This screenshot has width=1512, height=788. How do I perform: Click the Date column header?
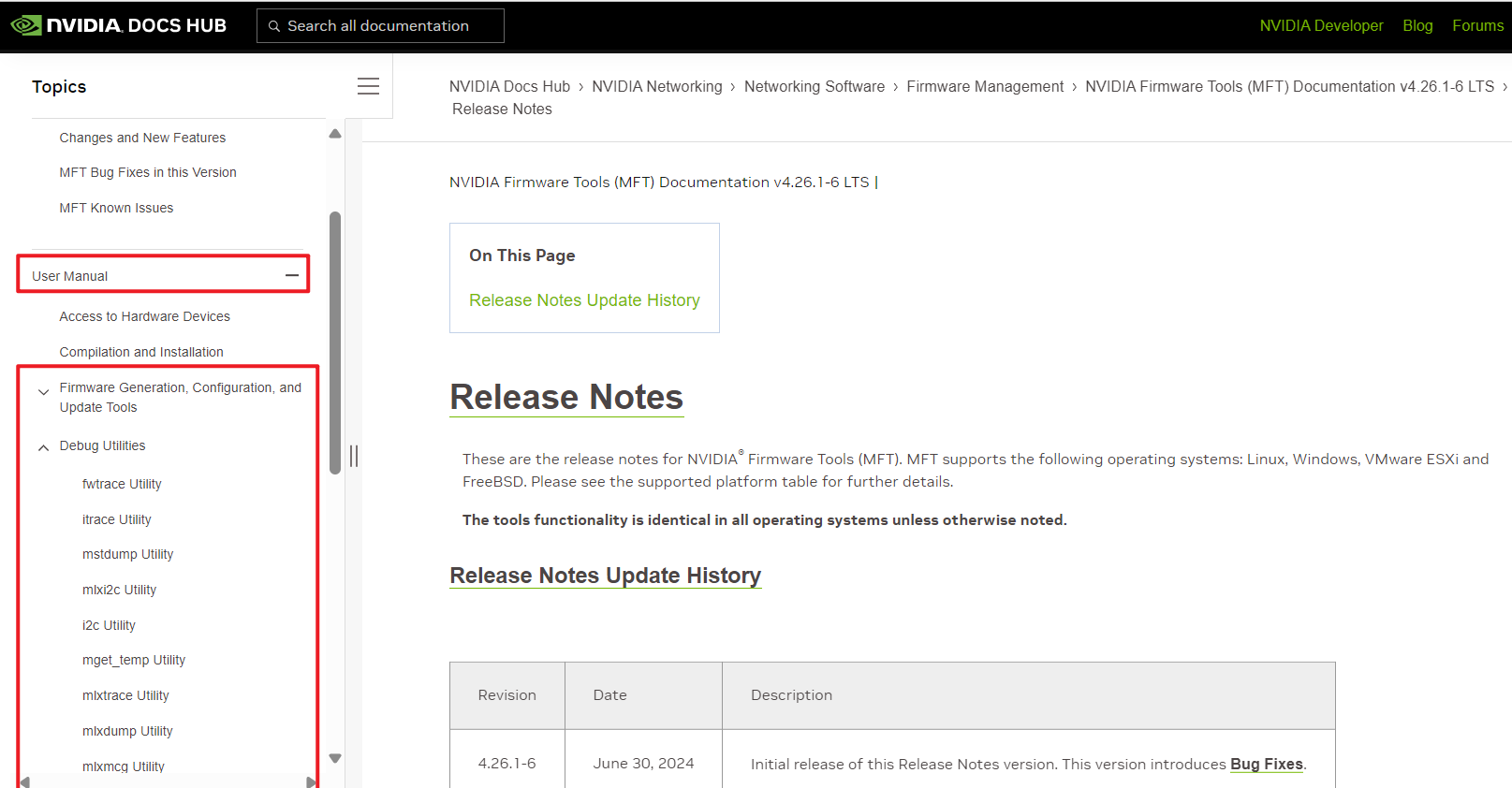pyautogui.click(x=643, y=695)
